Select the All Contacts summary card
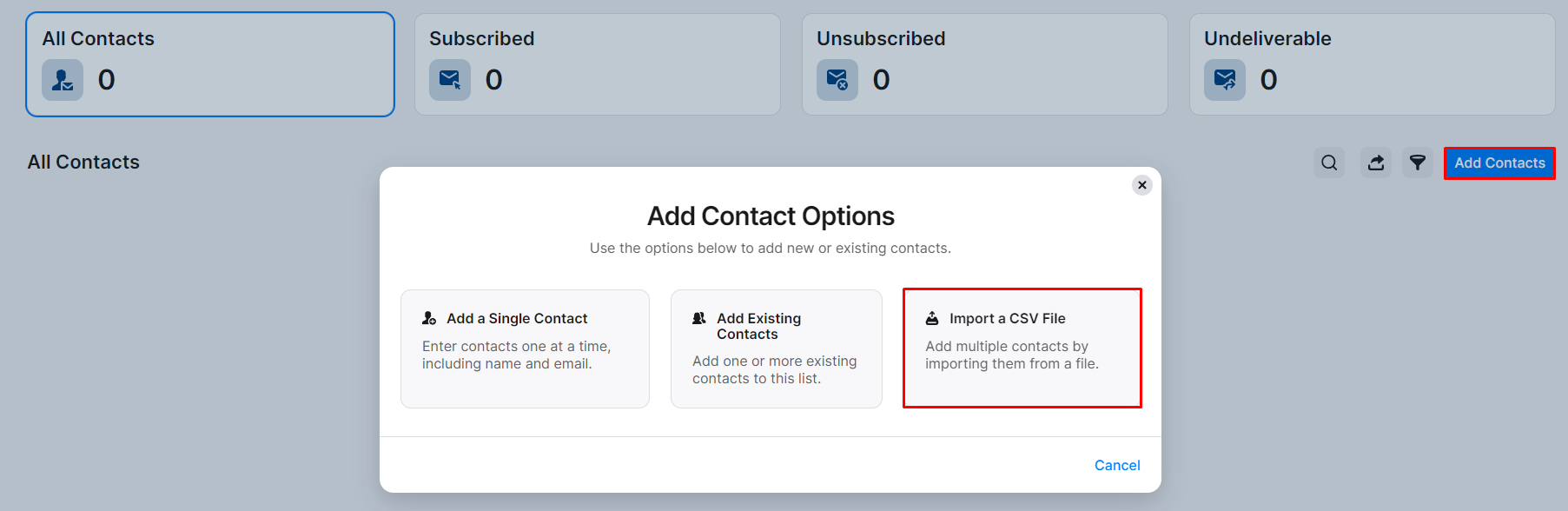Image resolution: width=1568 pixels, height=511 pixels. [x=210, y=64]
